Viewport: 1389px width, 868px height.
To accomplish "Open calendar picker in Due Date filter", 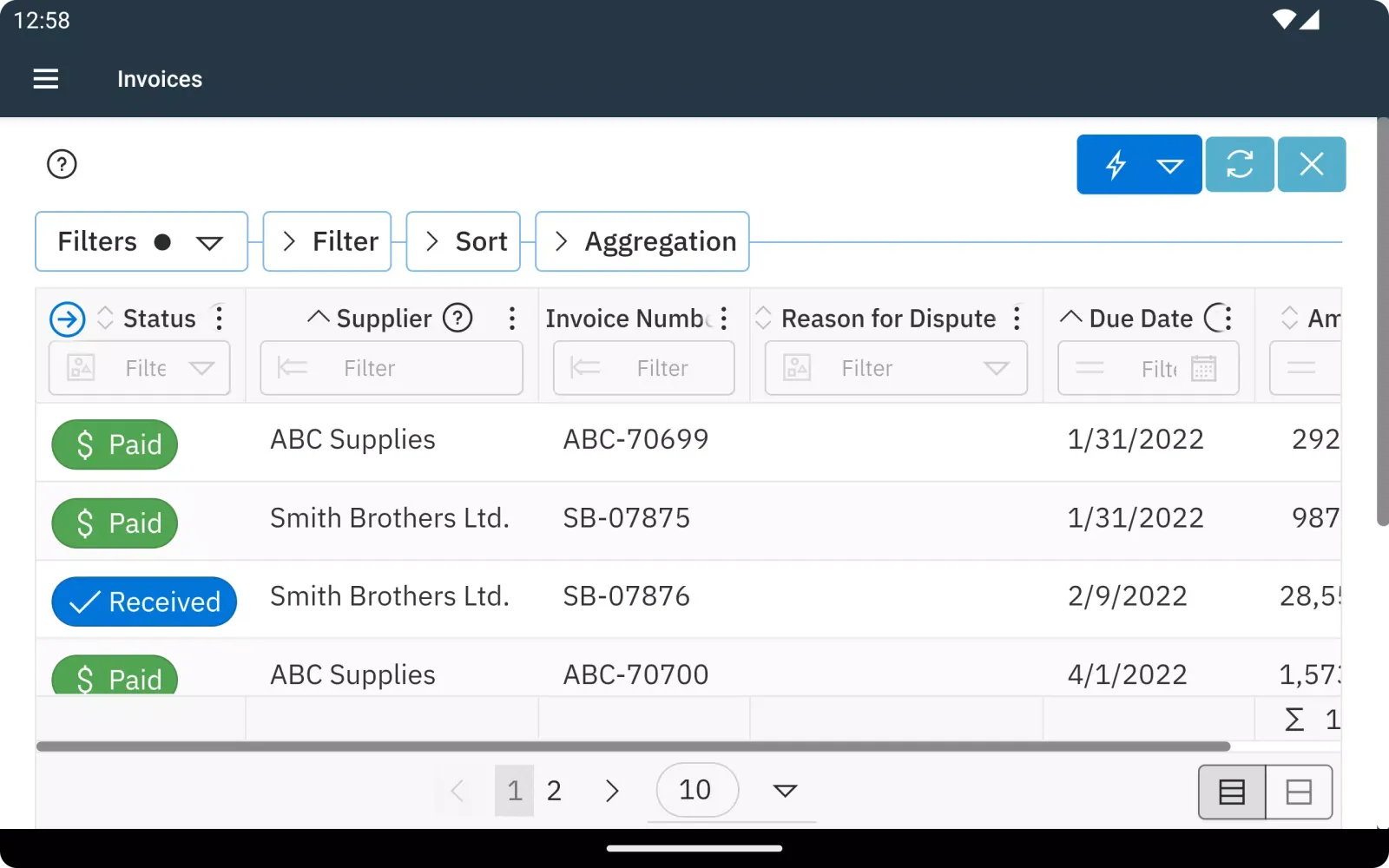I will coord(1203,369).
